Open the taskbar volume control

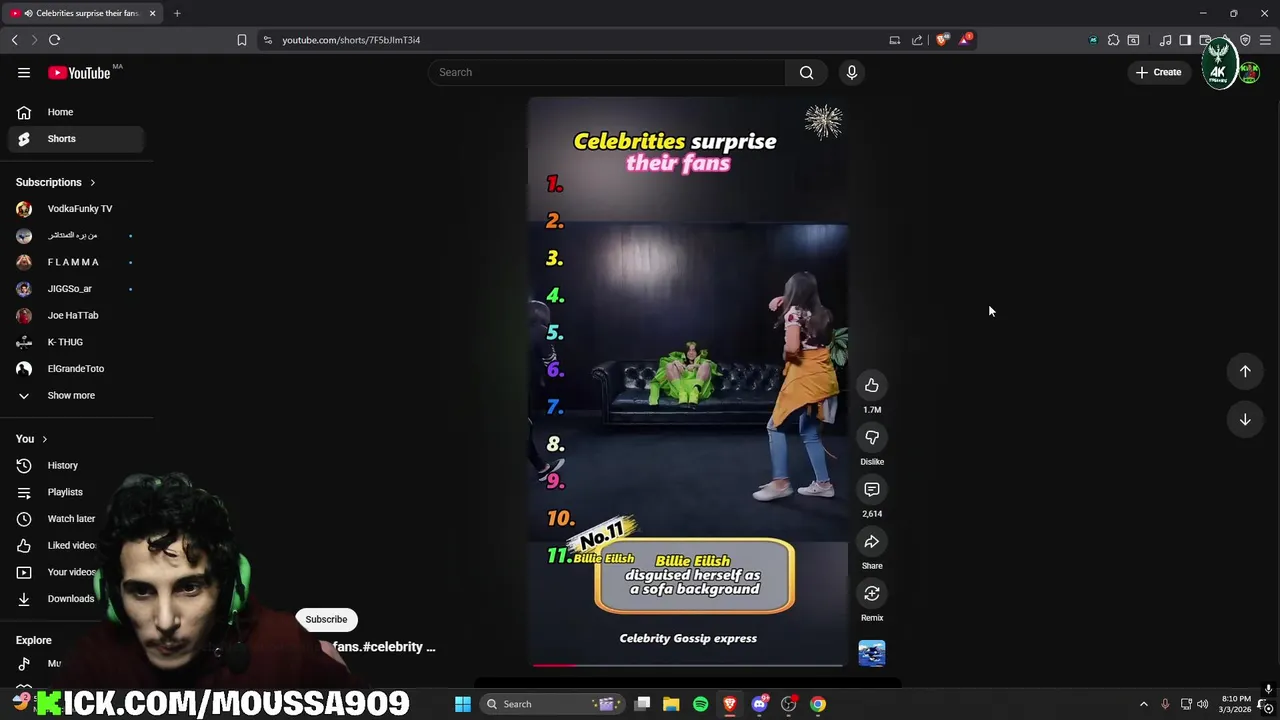tap(1203, 704)
